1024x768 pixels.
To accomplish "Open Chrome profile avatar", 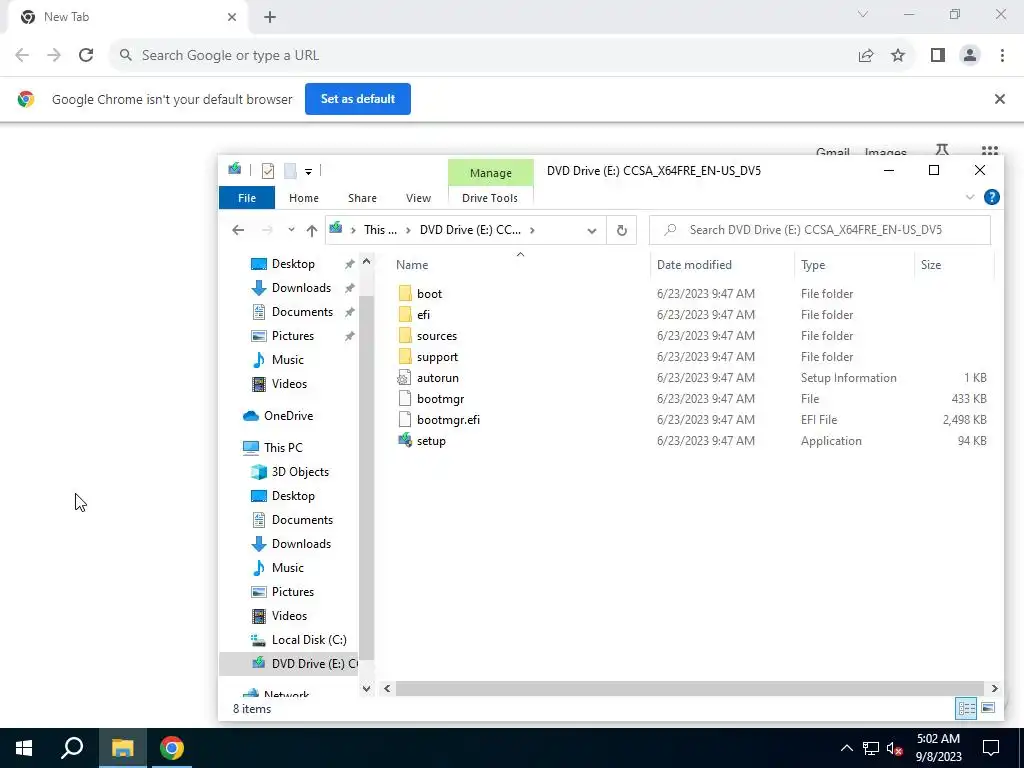I will pos(970,56).
